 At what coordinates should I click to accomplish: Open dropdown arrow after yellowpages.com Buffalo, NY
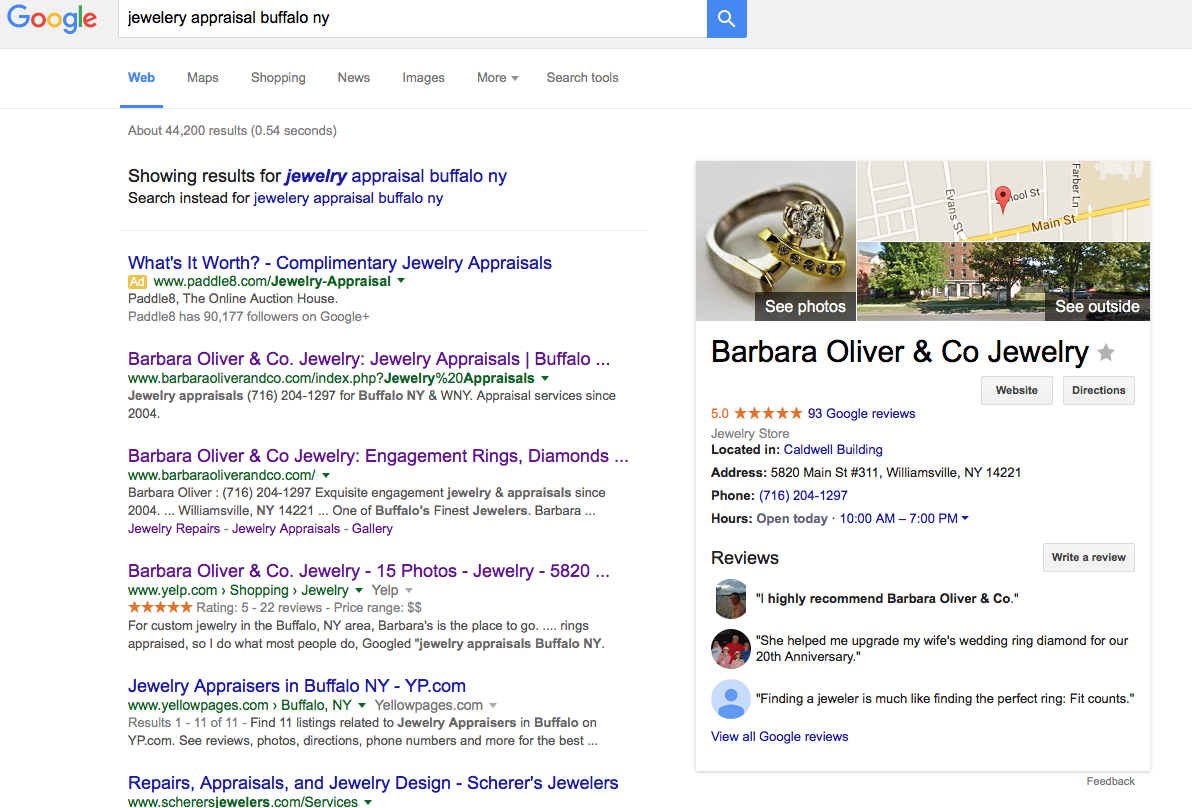tap(362, 705)
